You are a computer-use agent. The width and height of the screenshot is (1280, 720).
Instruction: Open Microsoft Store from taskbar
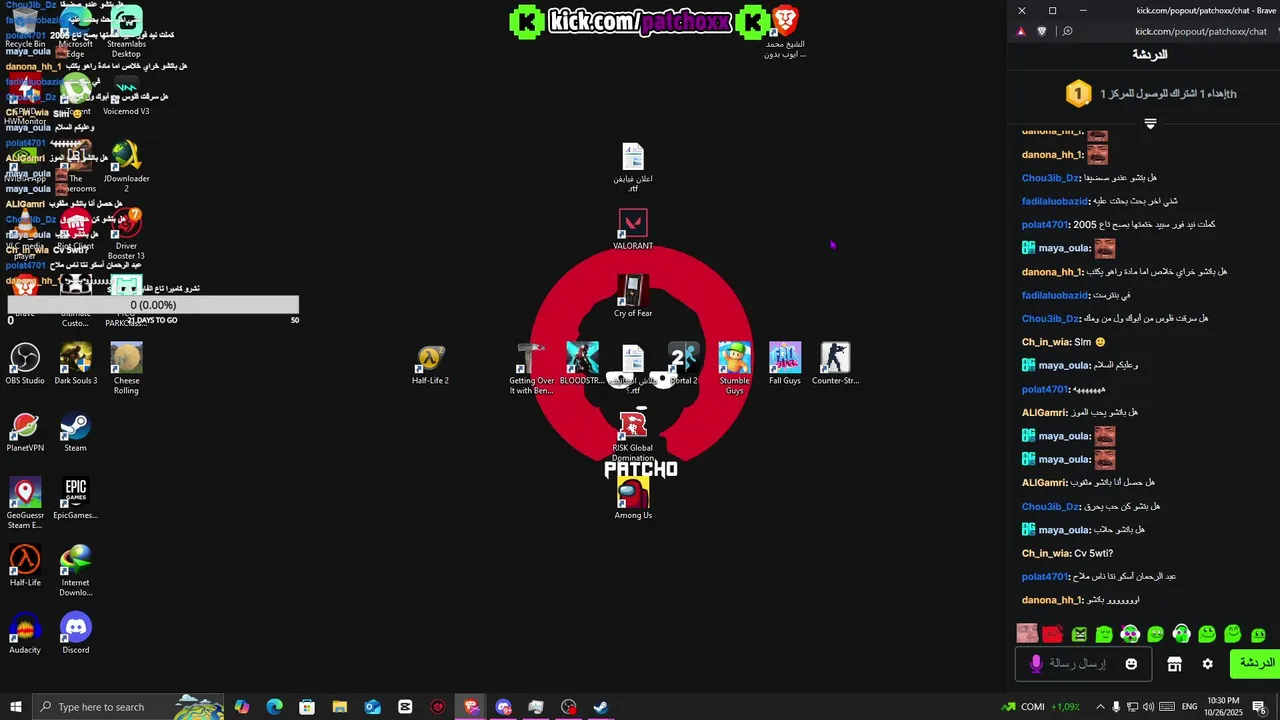tap(307, 707)
